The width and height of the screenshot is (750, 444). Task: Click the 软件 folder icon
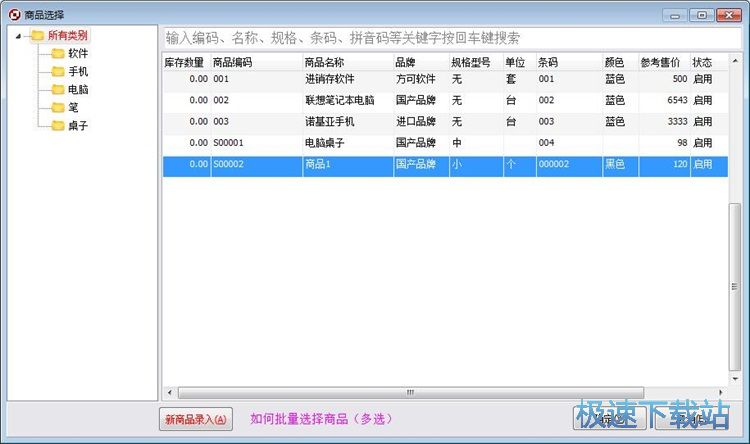click(58, 54)
